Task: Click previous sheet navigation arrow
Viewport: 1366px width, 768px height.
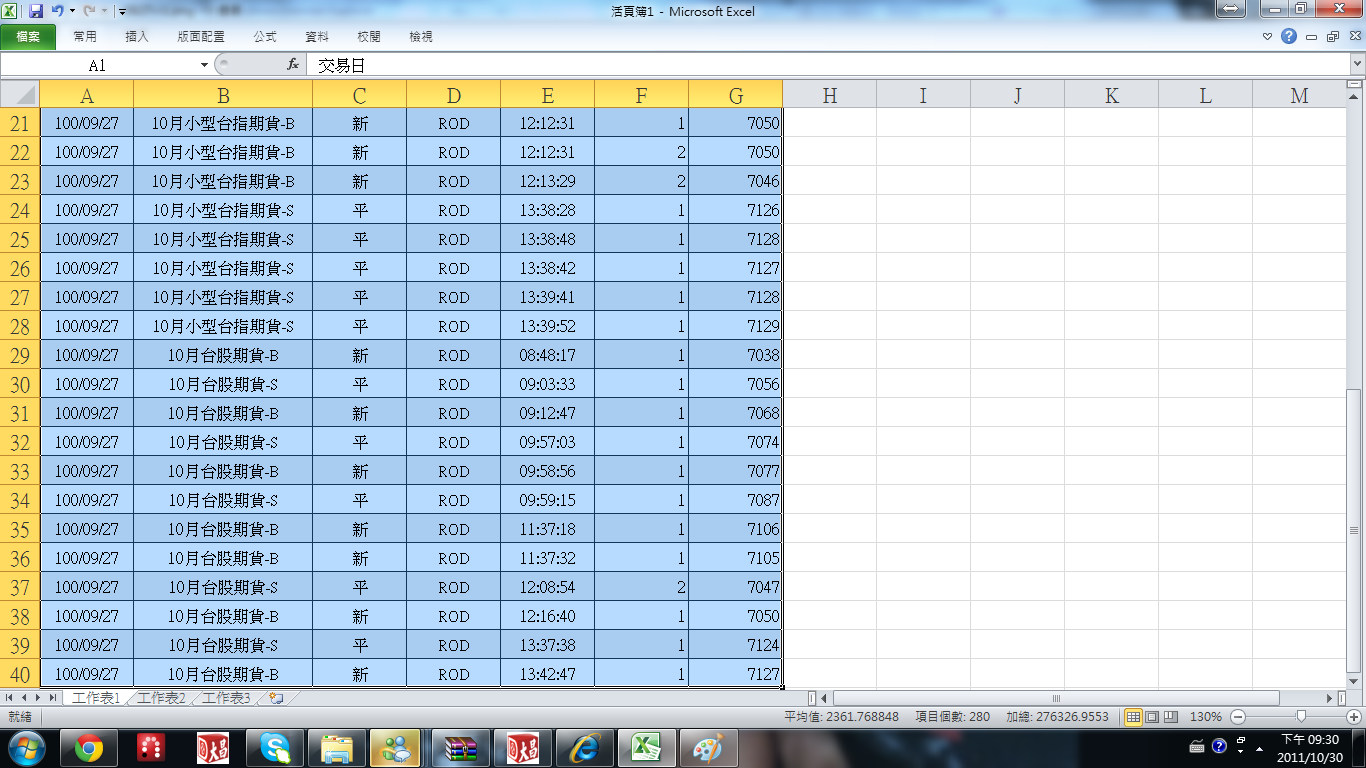Action: click(24, 698)
